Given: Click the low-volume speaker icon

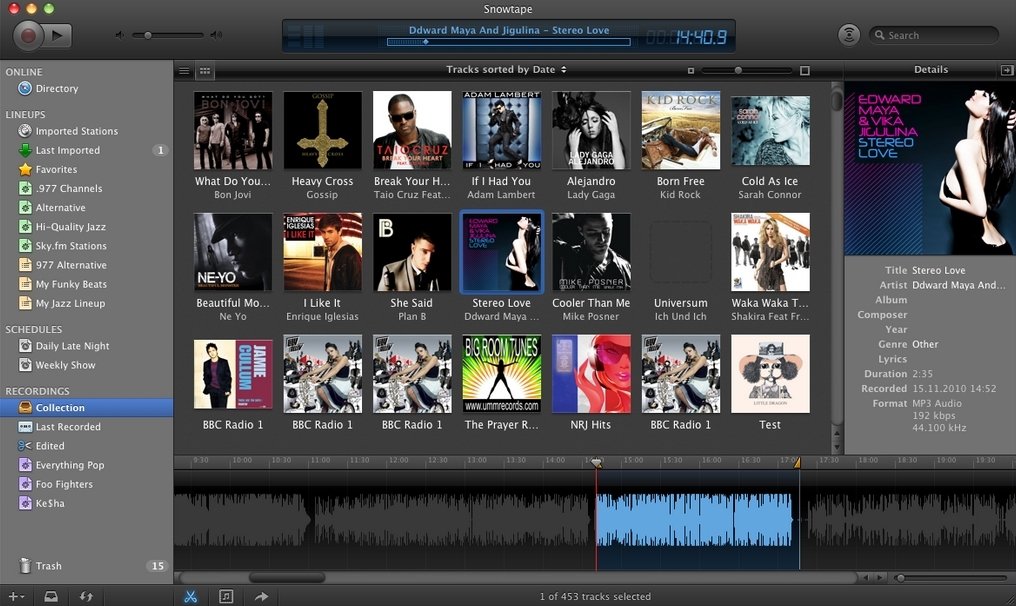Looking at the screenshot, I should coord(119,35).
